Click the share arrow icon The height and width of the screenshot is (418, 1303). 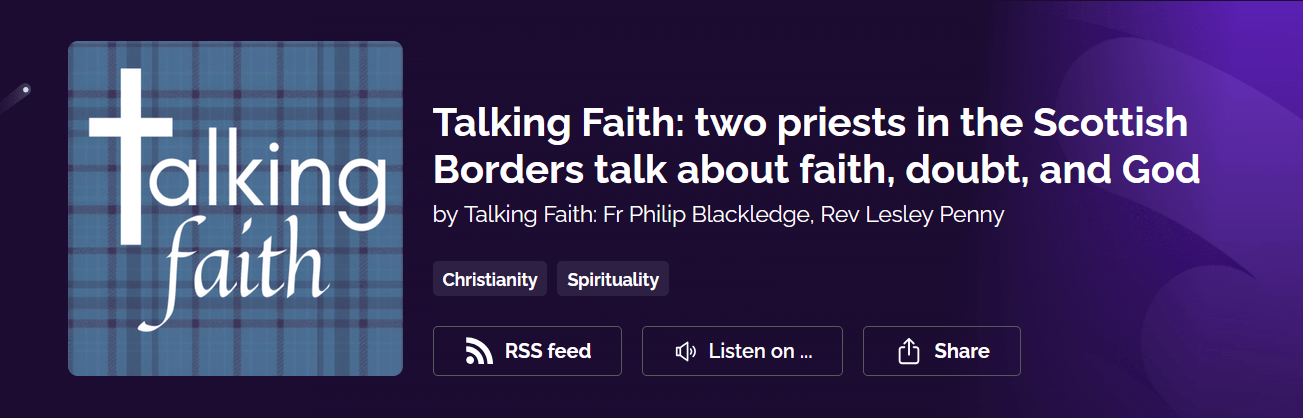click(x=908, y=351)
